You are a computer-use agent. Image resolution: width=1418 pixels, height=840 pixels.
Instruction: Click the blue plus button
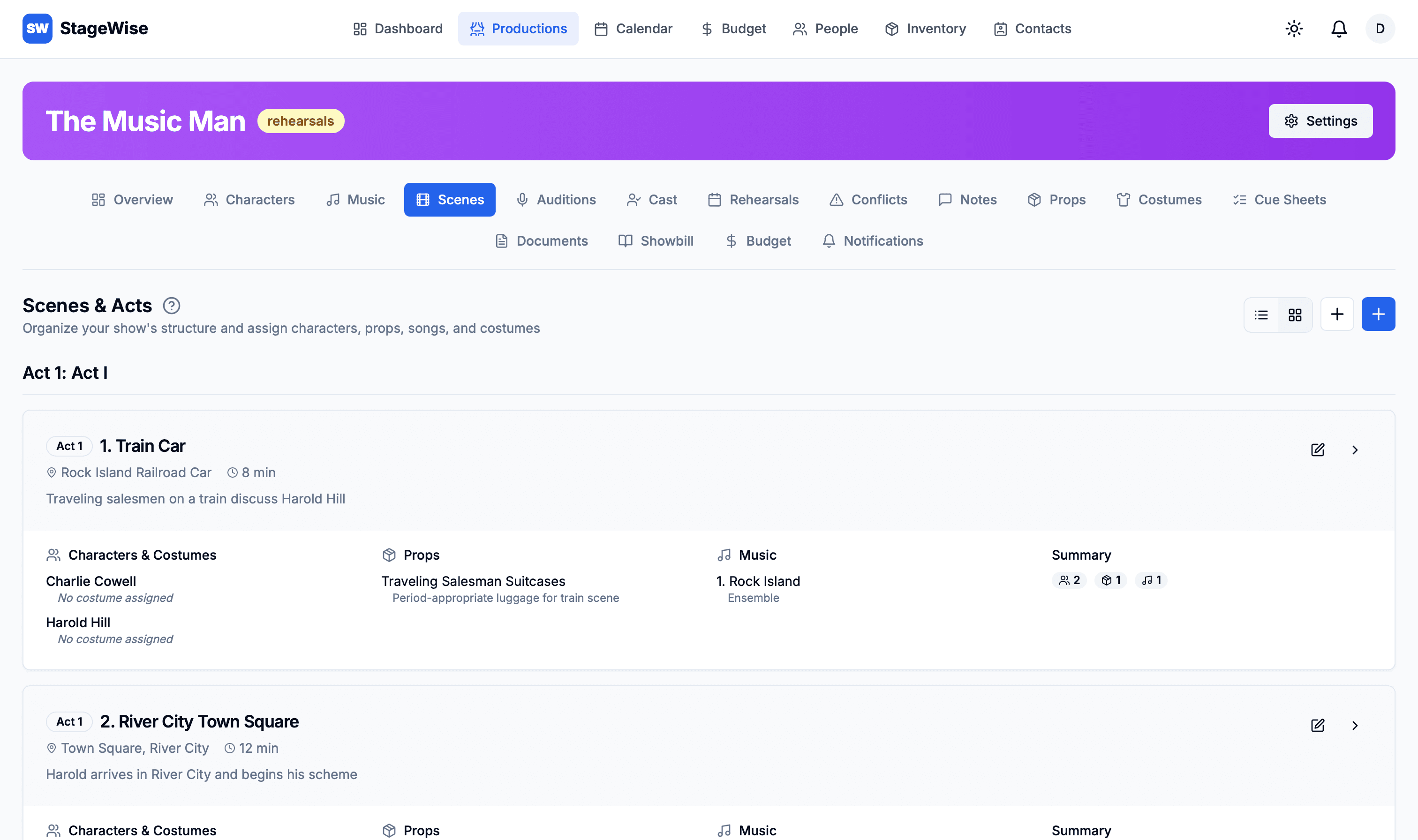(x=1378, y=314)
